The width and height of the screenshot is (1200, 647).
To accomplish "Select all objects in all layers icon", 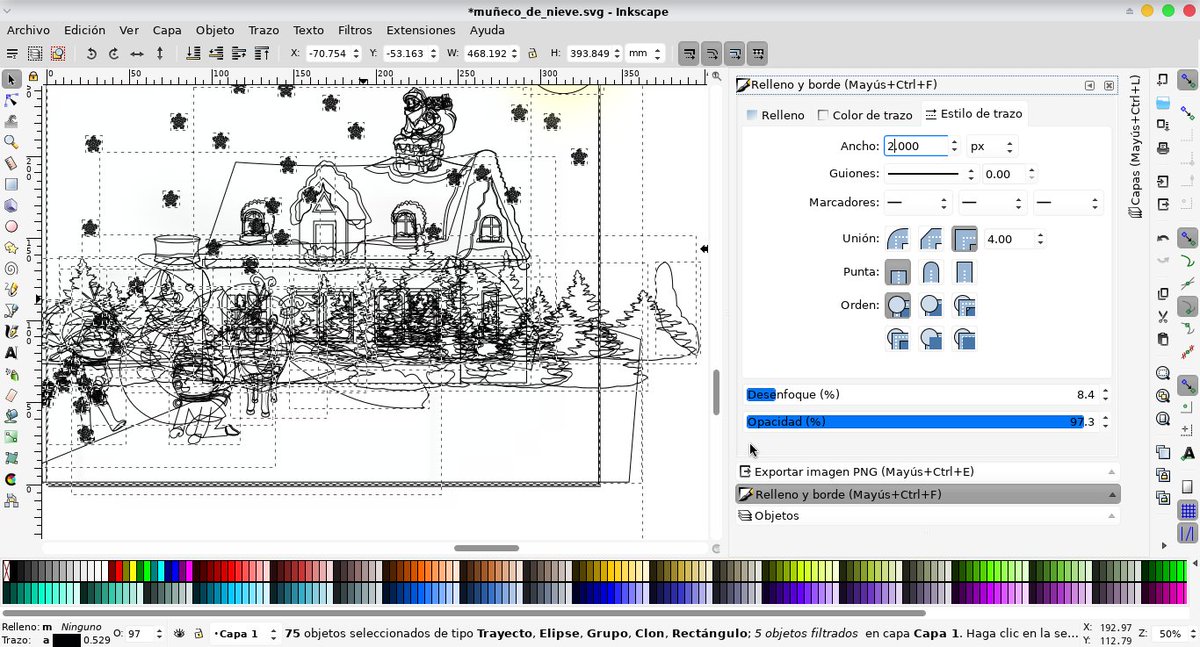I will (35, 53).
